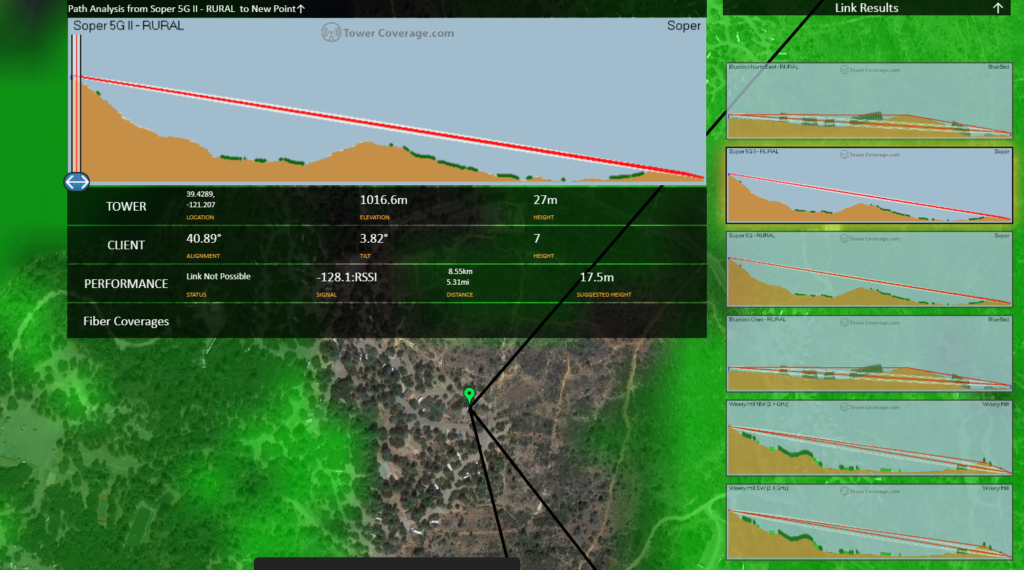Open the Bluebird Omni - RURAL link thumbnail
Screen dimensions: 1024x570
coord(869,353)
